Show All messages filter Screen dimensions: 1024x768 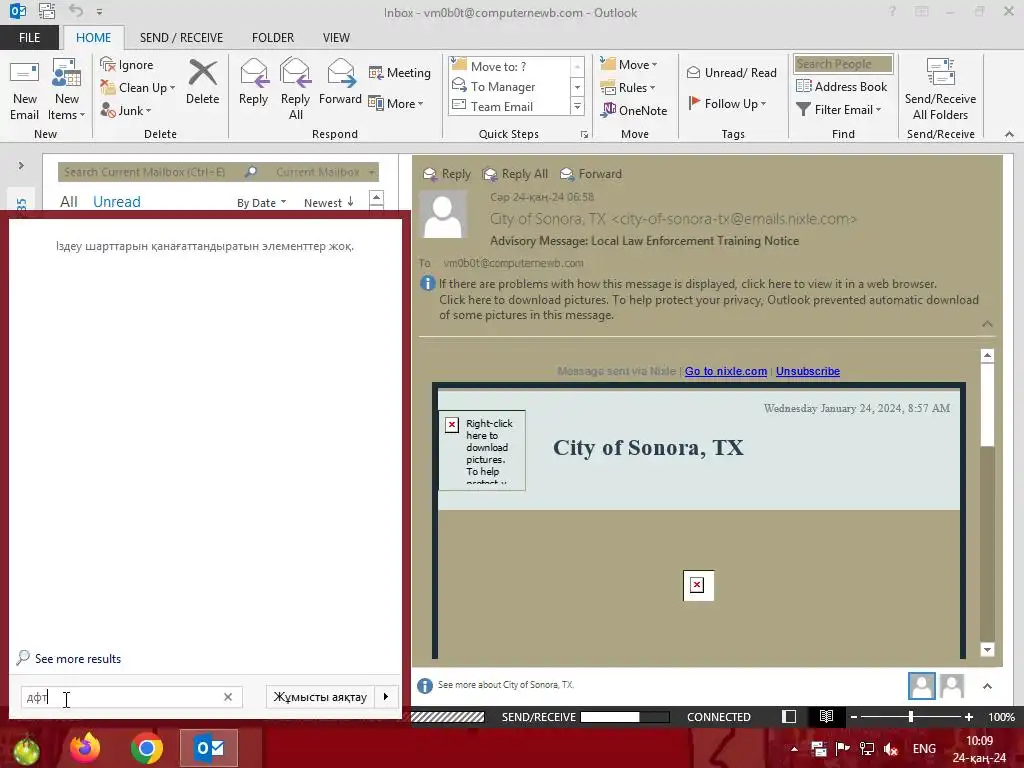click(69, 202)
